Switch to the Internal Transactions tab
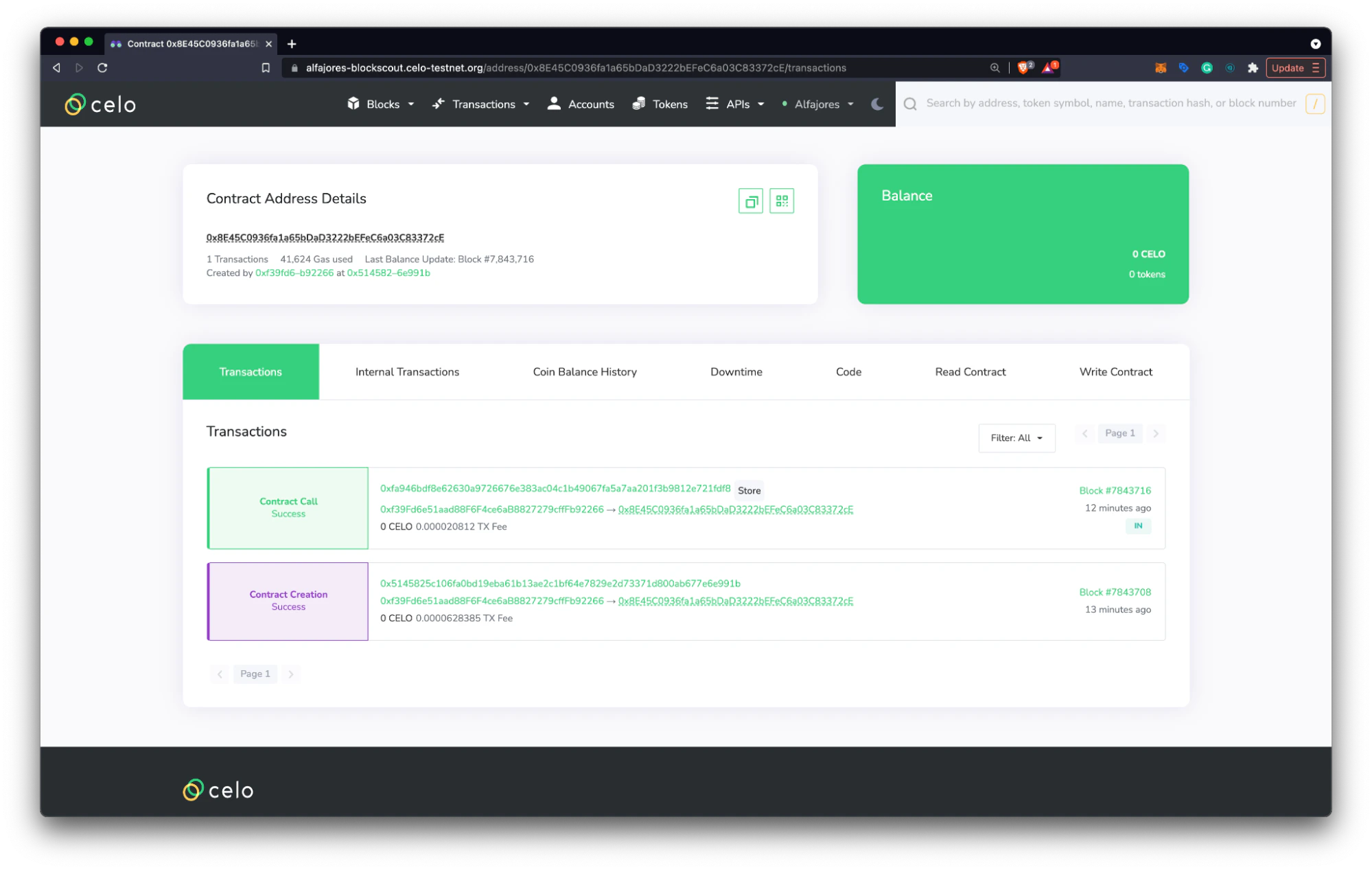This screenshot has height=870, width=1372. click(407, 371)
